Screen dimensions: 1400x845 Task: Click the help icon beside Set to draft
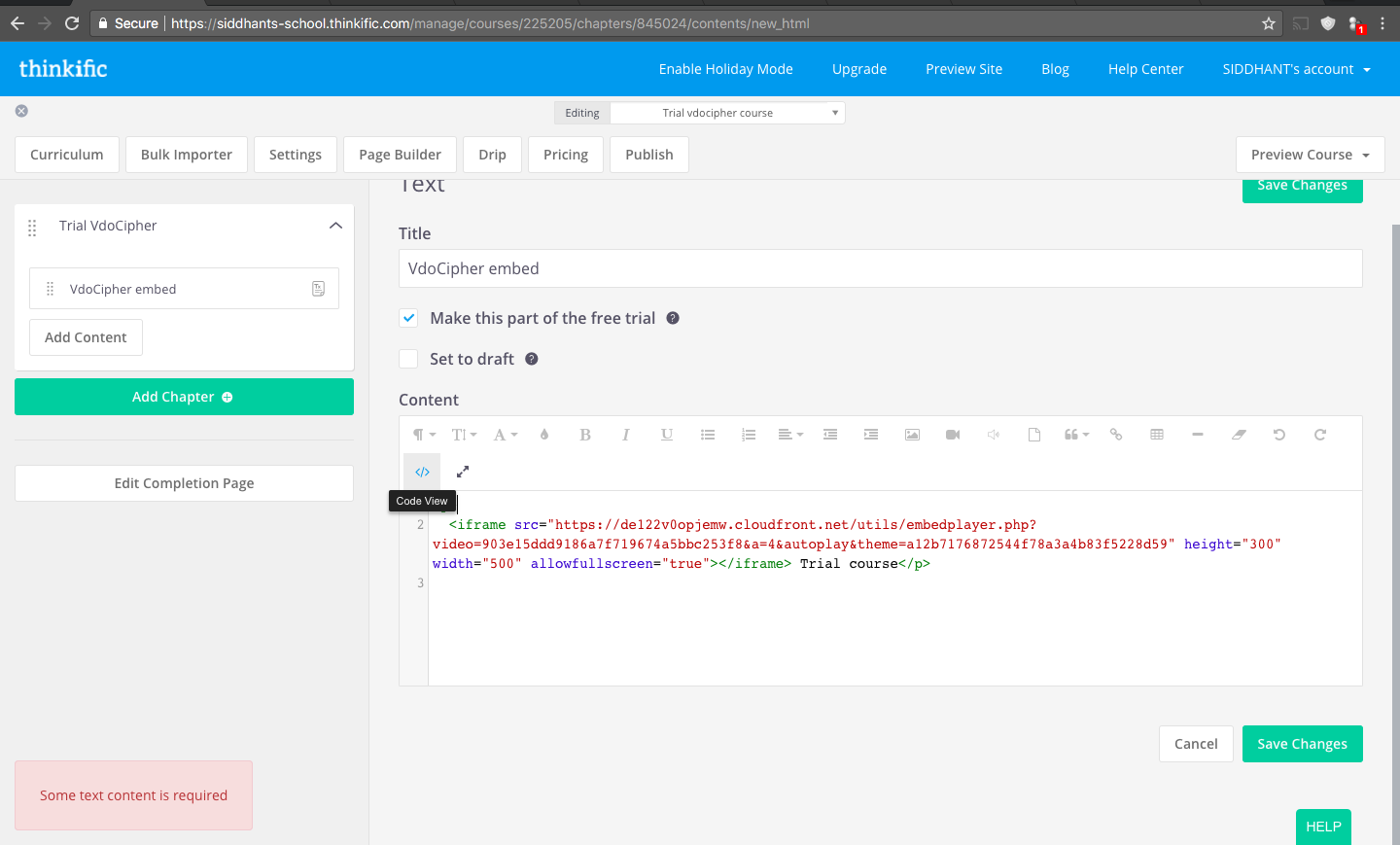coord(532,359)
